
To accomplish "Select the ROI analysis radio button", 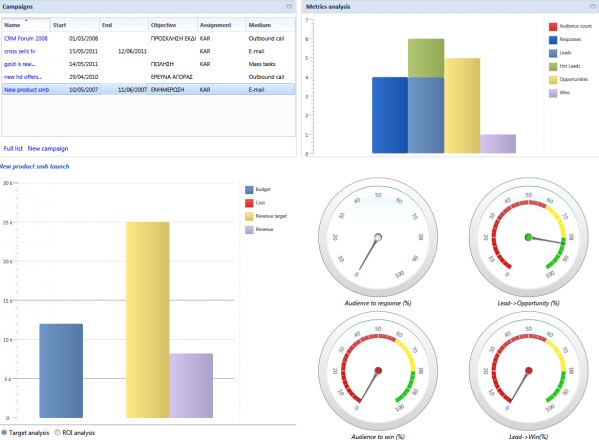I will [57, 433].
